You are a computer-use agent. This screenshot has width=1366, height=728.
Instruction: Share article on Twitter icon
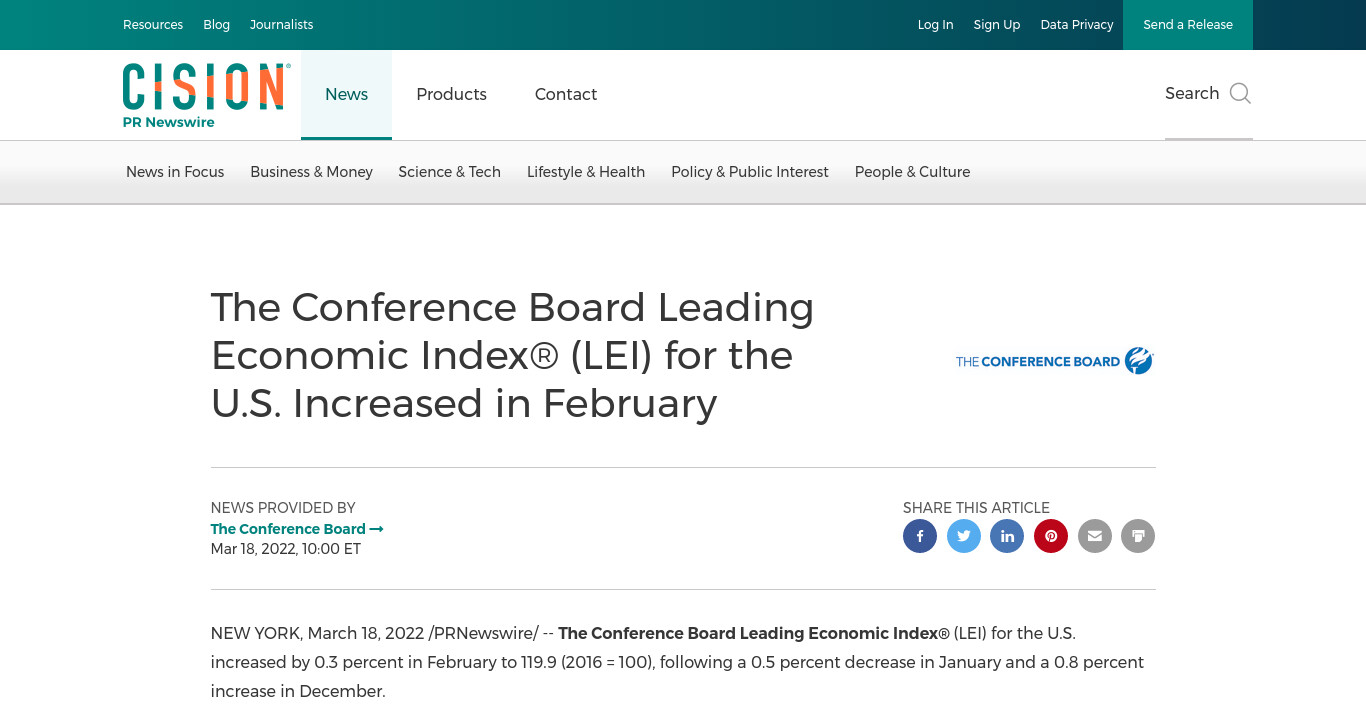964,536
